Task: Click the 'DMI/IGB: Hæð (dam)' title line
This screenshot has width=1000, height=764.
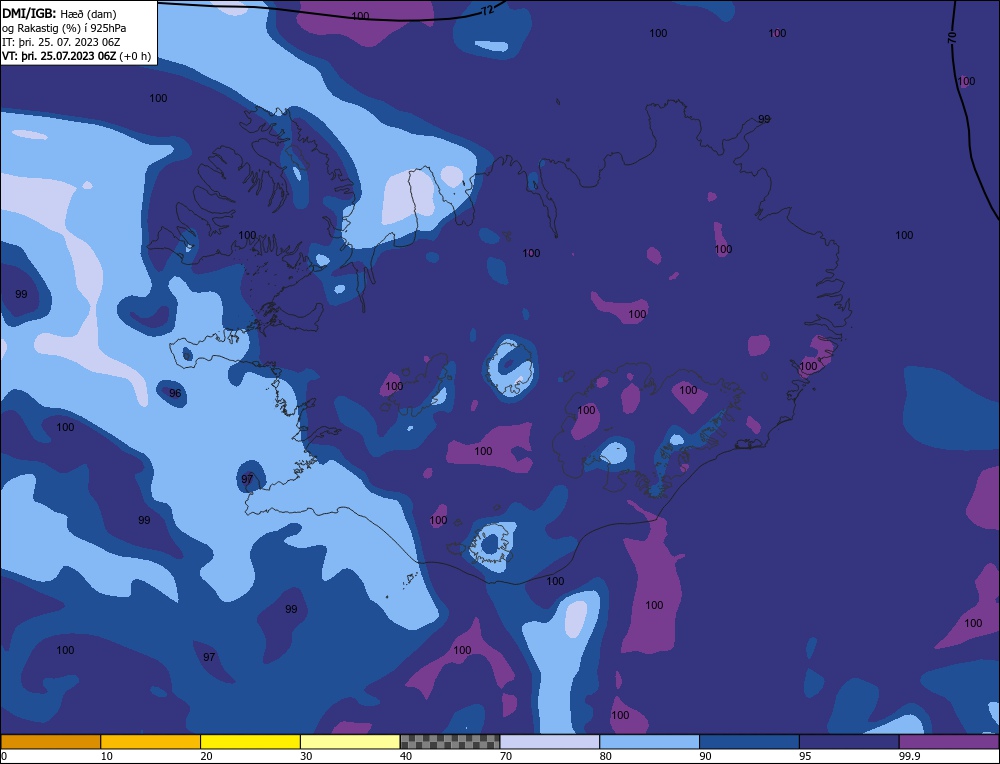Action: [59, 13]
